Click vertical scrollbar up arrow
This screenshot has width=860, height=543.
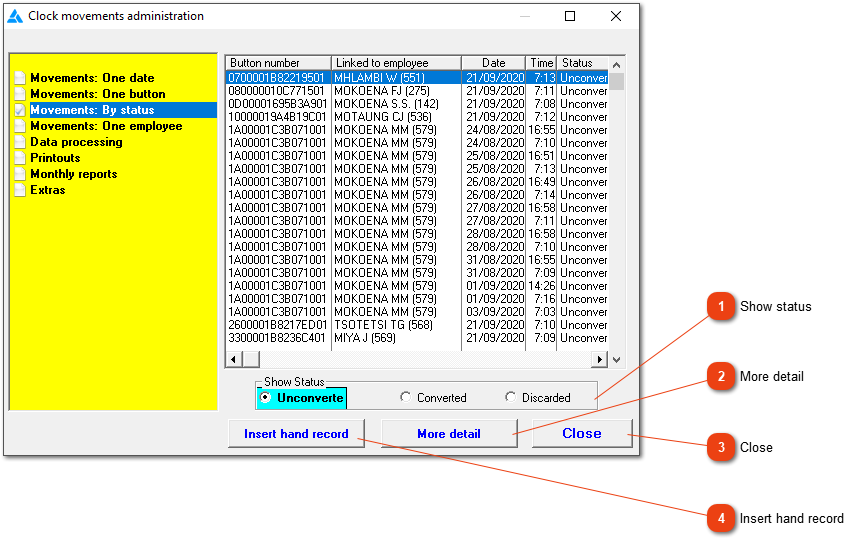[616, 65]
